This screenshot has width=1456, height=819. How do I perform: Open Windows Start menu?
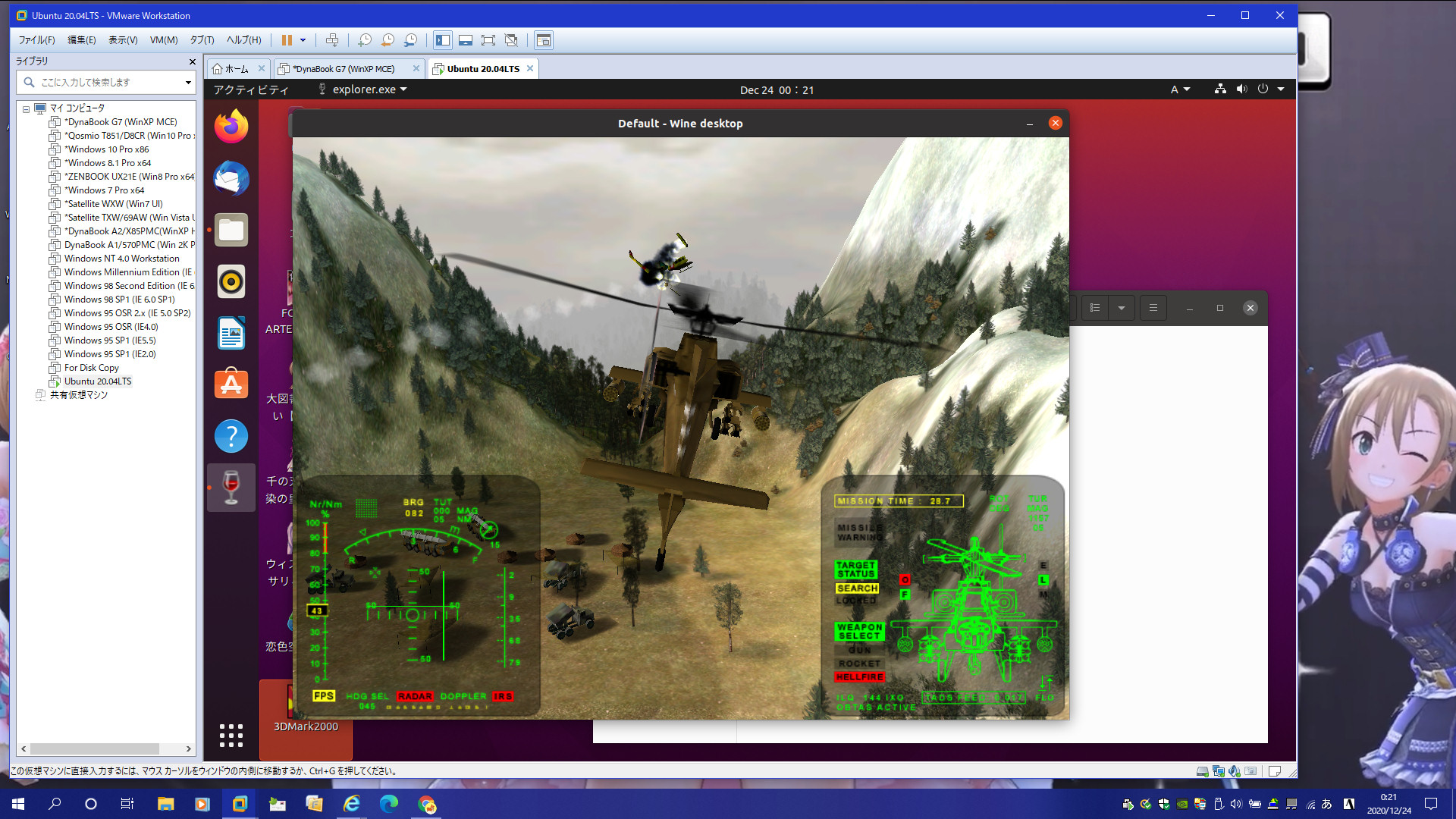(18, 804)
